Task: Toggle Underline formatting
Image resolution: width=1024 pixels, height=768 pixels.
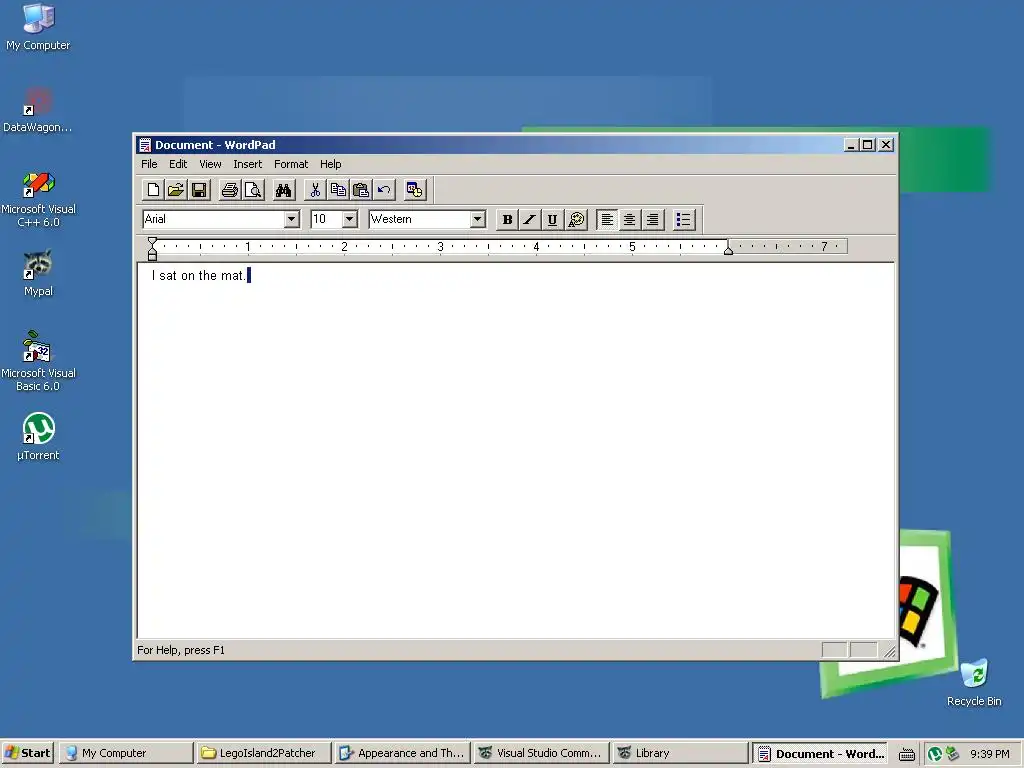Action: [x=552, y=219]
